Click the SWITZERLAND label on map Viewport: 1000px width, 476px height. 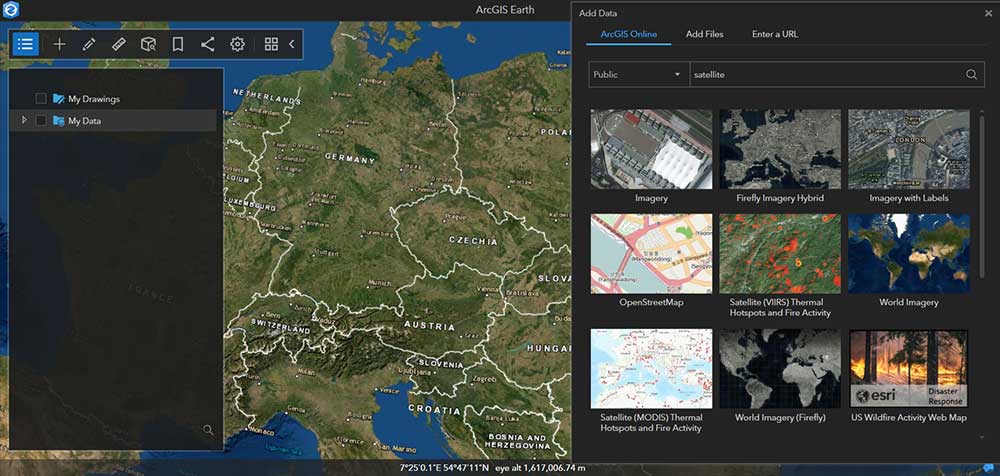(281, 327)
